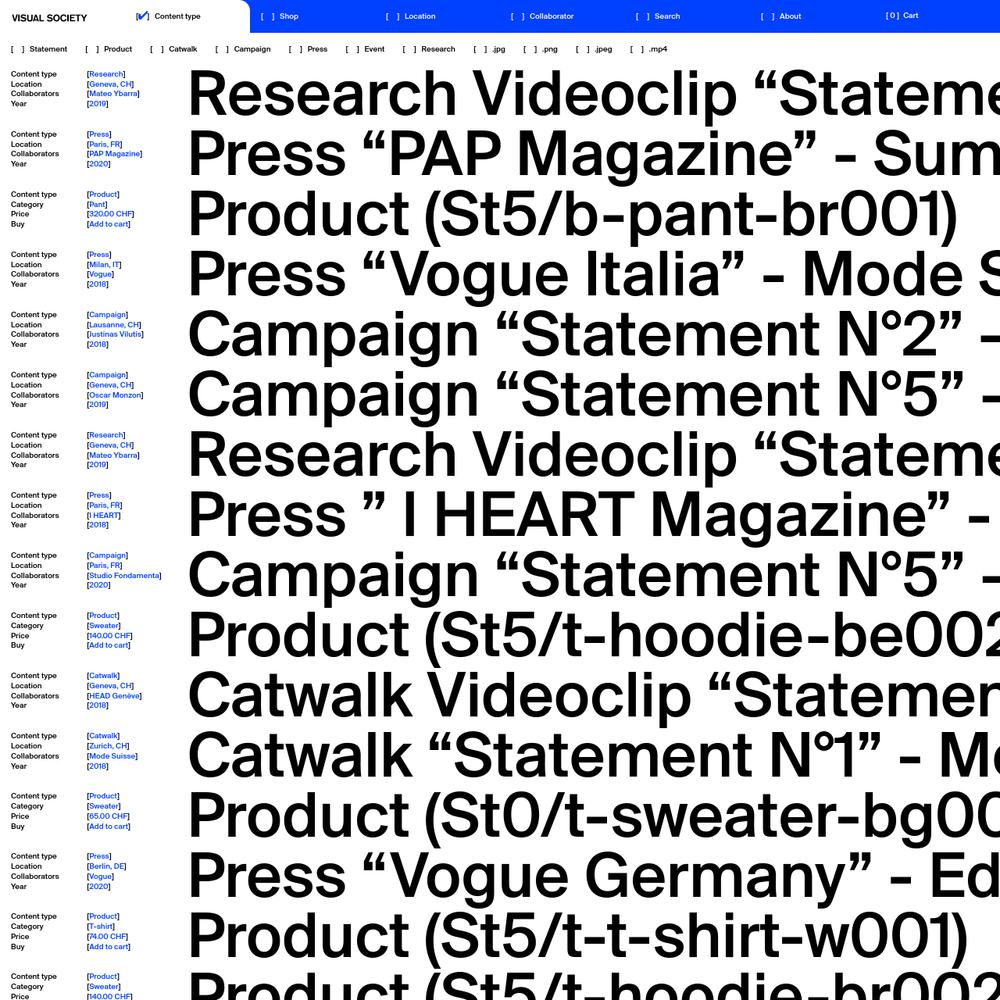Toggle the .mp4 file type filter
The height and width of the screenshot is (1000, 1000).
point(649,49)
